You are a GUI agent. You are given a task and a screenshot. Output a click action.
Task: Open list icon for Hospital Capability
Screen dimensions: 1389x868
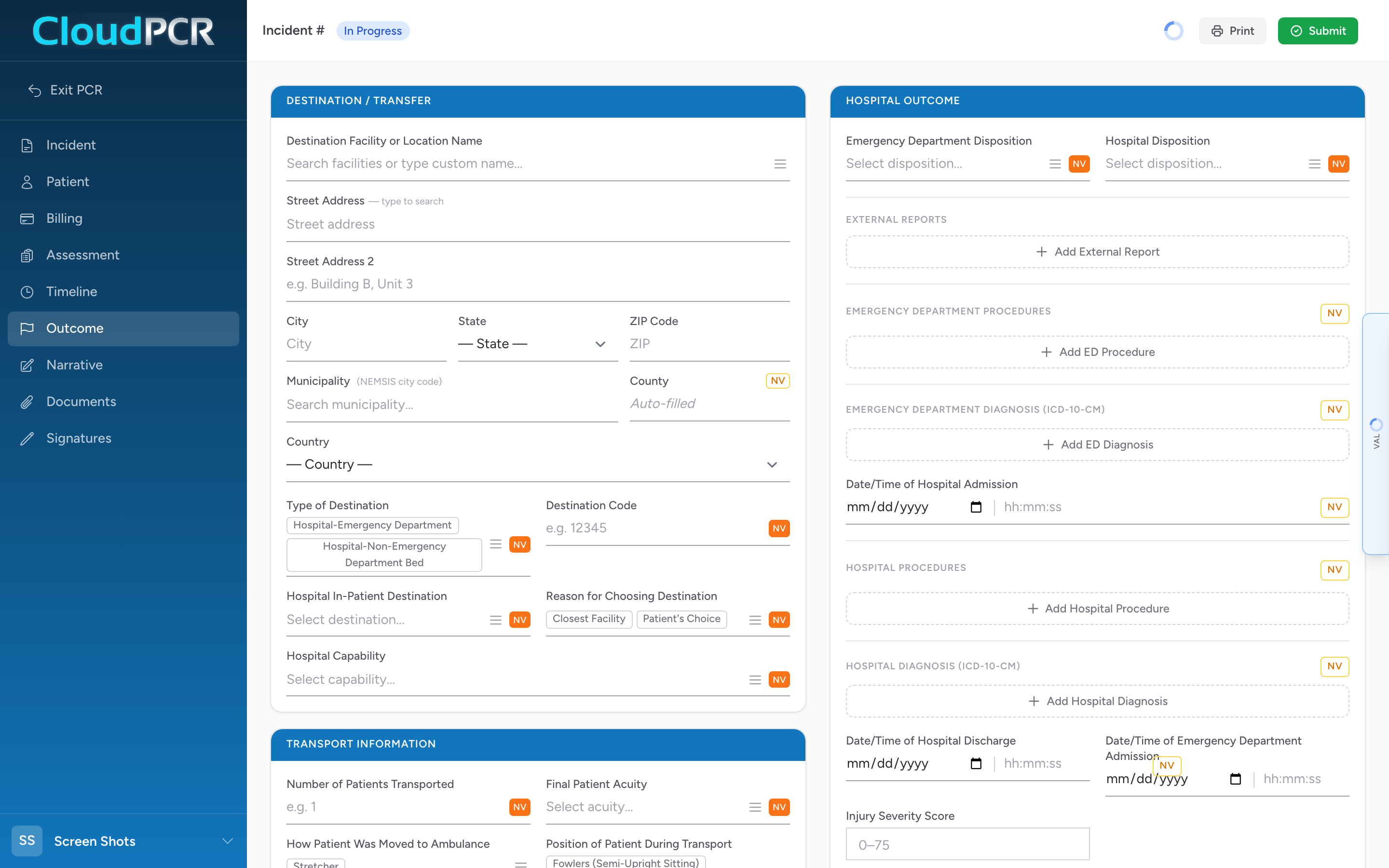tap(755, 680)
